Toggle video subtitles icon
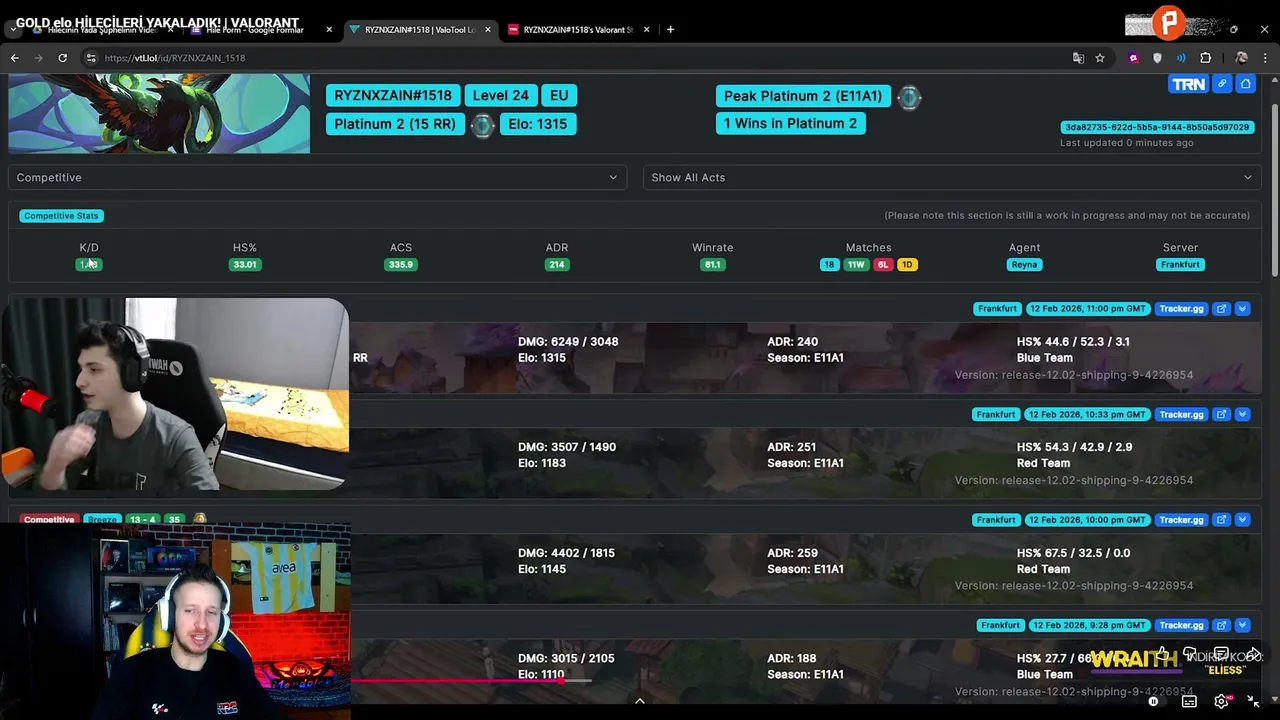Image resolution: width=1280 pixels, height=720 pixels. click(x=1189, y=702)
